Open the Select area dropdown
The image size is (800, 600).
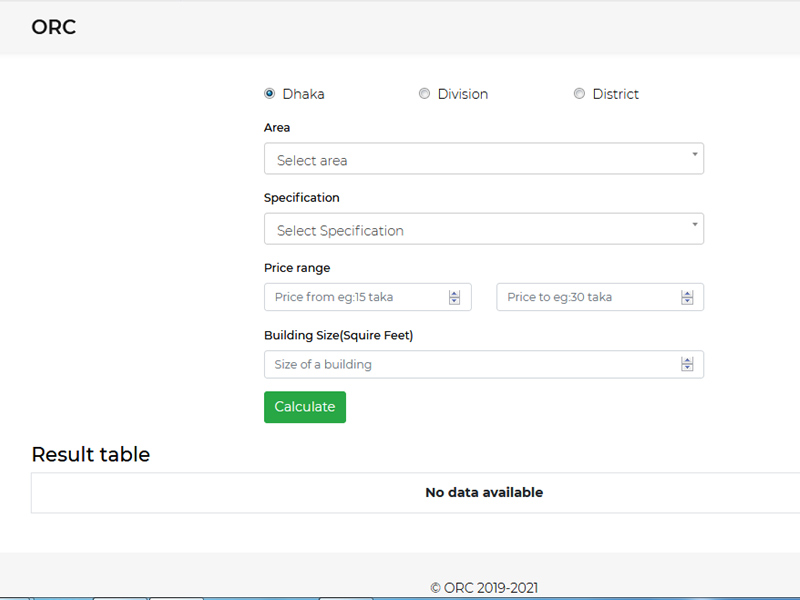click(483, 159)
